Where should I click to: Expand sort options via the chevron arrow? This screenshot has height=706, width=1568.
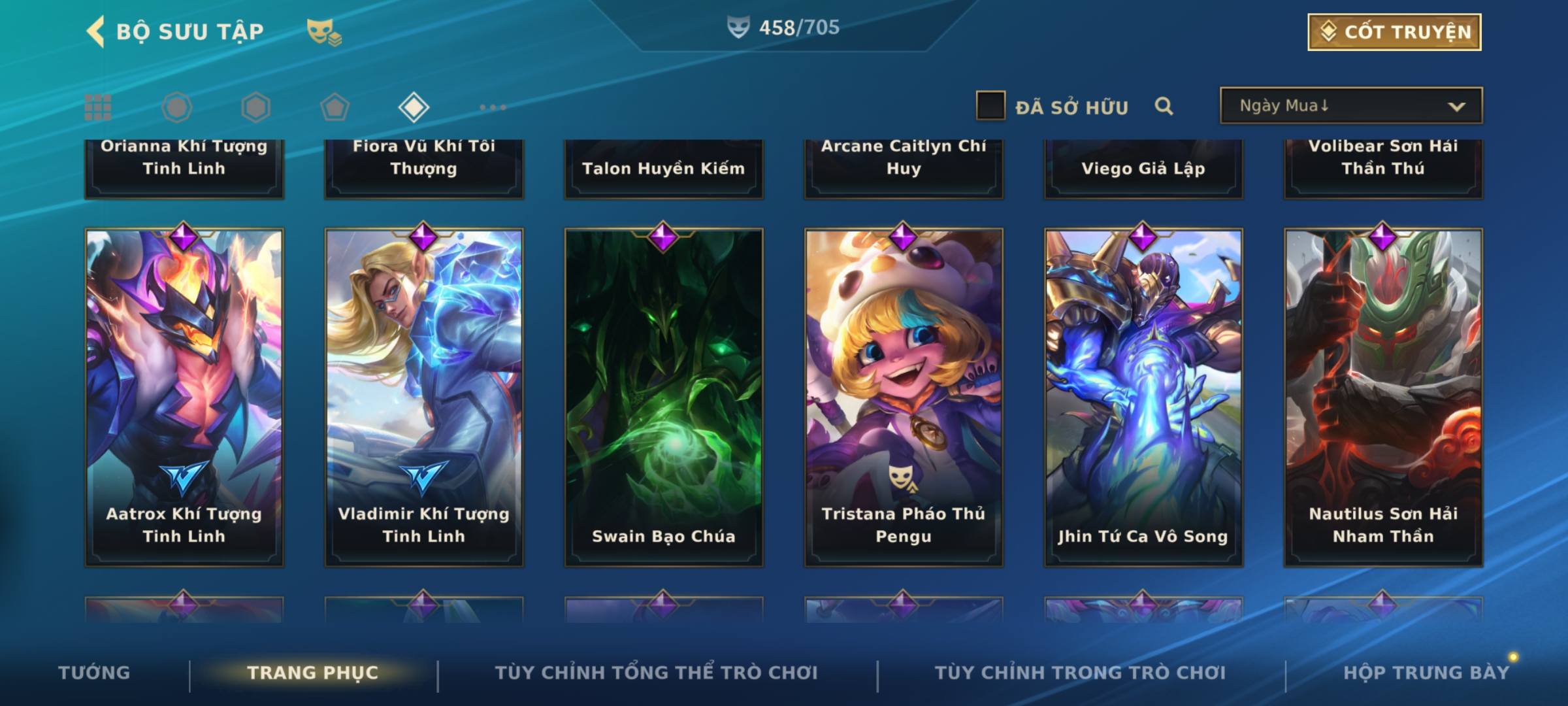click(x=1456, y=107)
